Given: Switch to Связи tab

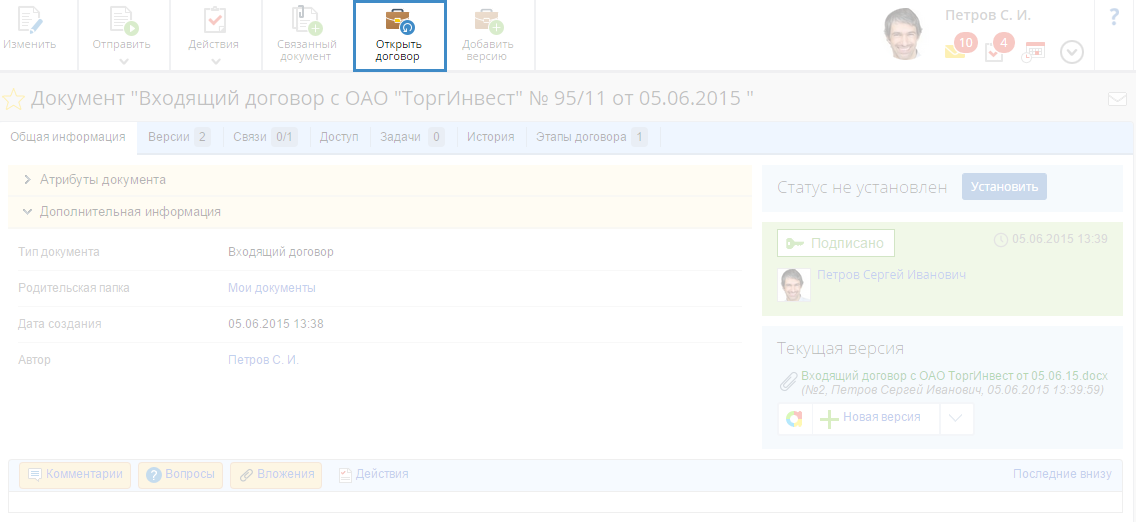Looking at the screenshot, I should pyautogui.click(x=265, y=137).
